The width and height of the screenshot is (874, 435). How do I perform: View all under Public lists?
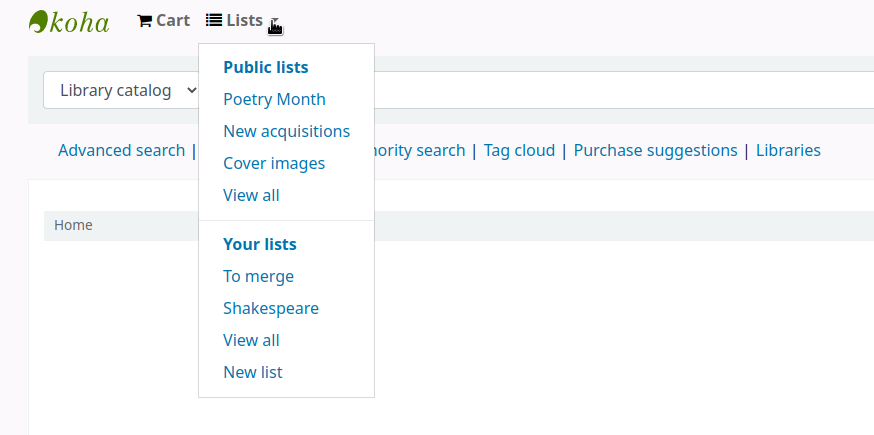coord(251,196)
